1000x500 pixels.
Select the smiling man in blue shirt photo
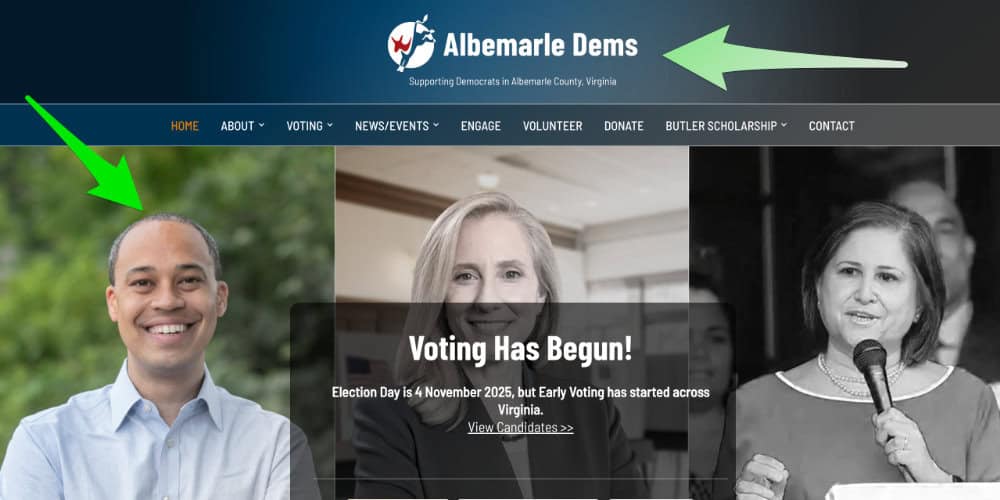(x=167, y=323)
